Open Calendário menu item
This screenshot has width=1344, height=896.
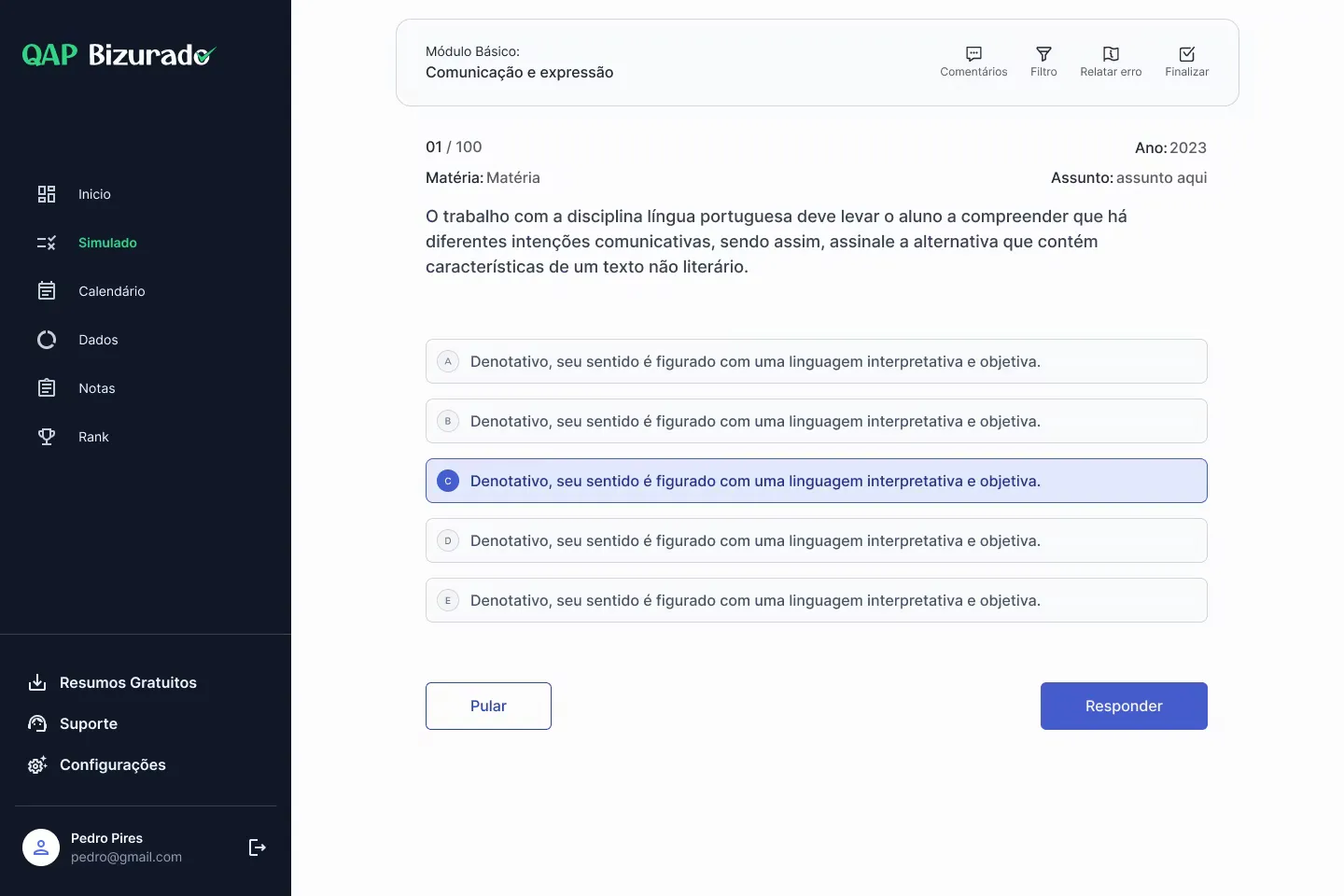(112, 291)
